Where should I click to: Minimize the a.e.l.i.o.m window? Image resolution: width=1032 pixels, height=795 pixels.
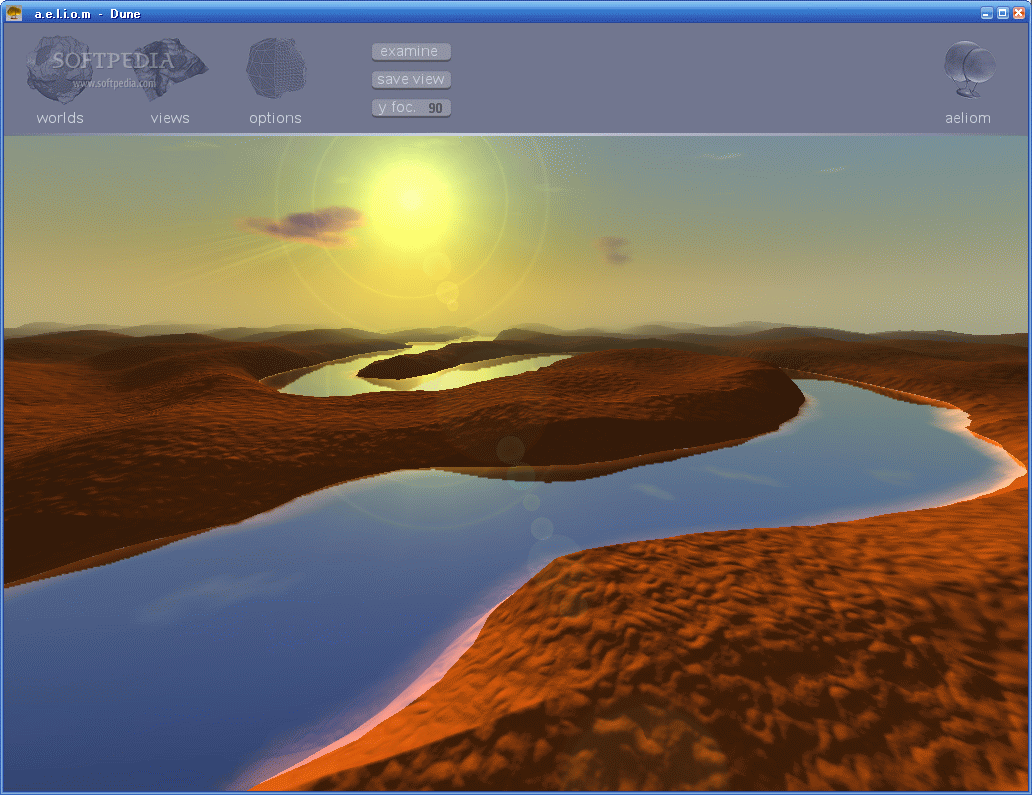pyautogui.click(x=987, y=13)
